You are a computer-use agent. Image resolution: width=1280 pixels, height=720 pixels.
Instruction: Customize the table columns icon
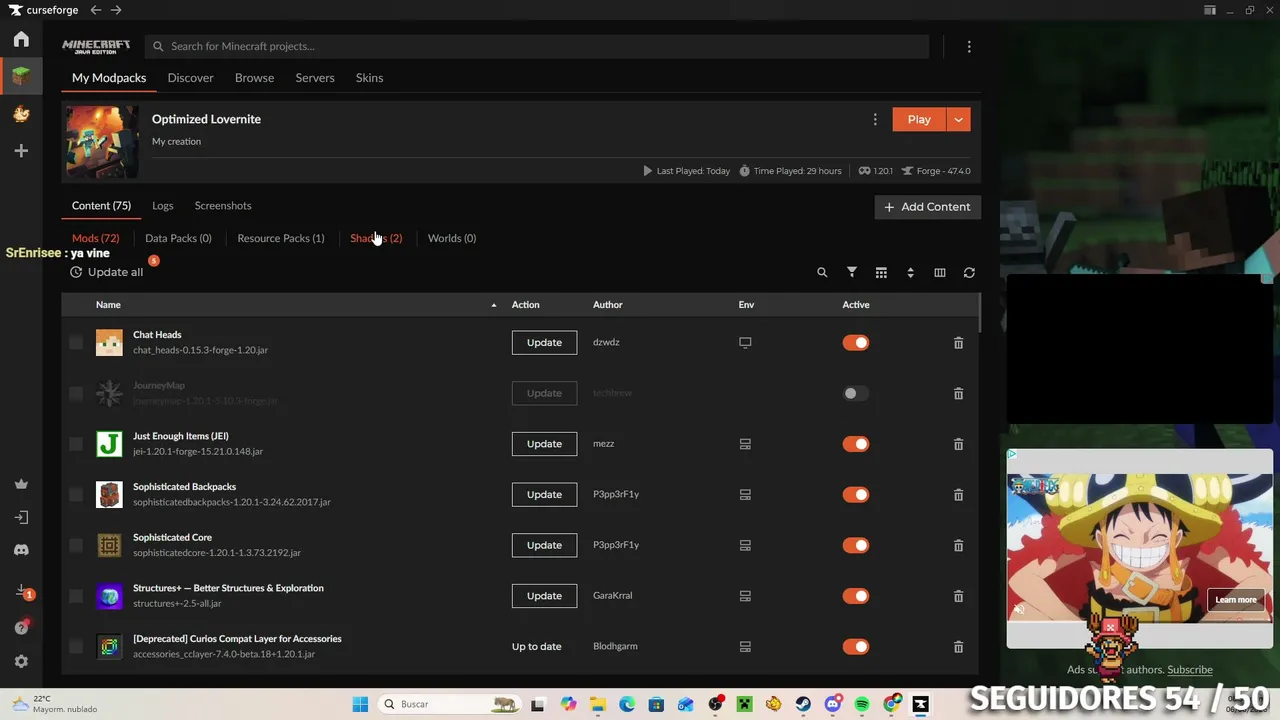click(940, 272)
